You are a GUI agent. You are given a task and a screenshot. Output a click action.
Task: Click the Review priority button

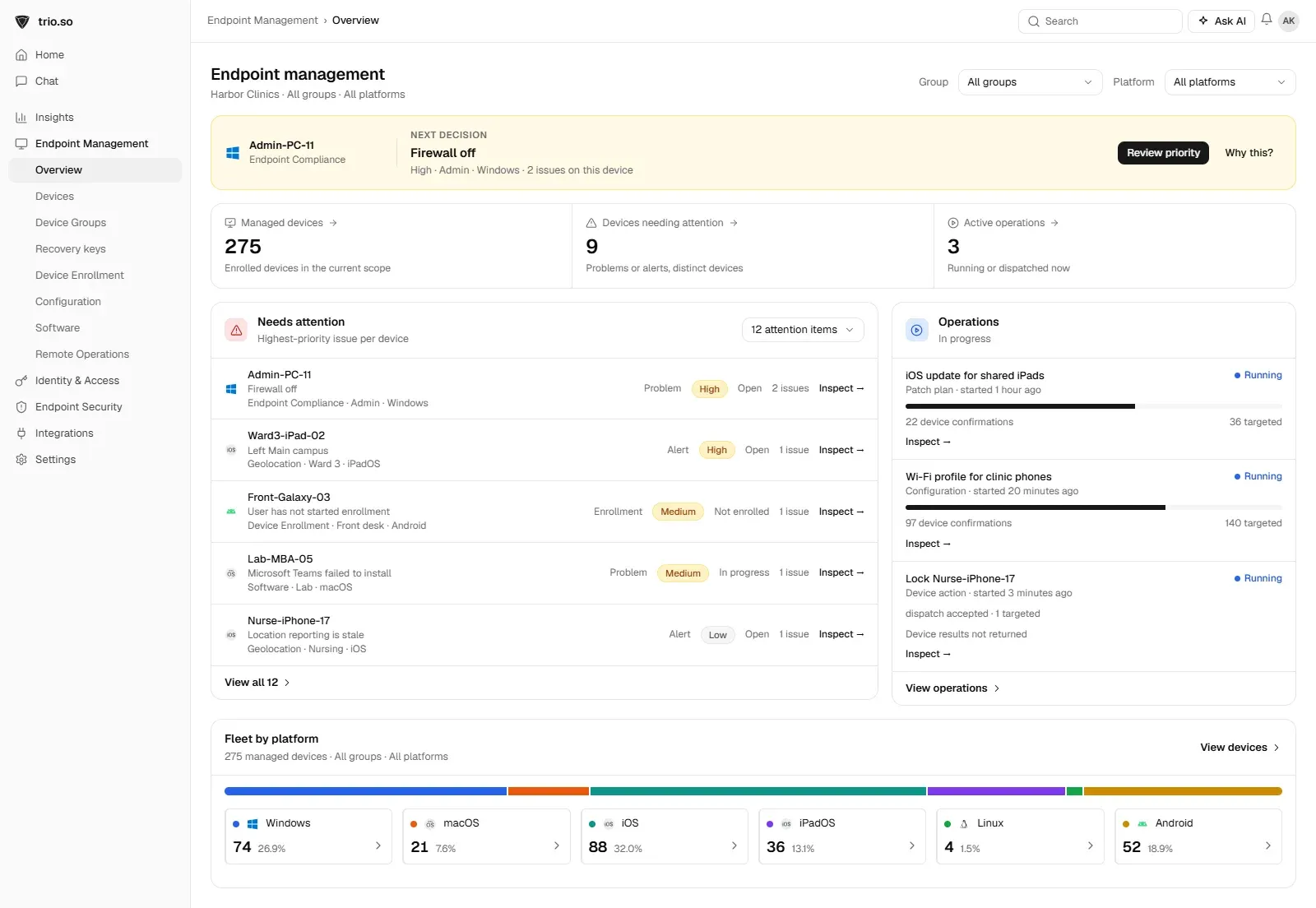point(1163,153)
